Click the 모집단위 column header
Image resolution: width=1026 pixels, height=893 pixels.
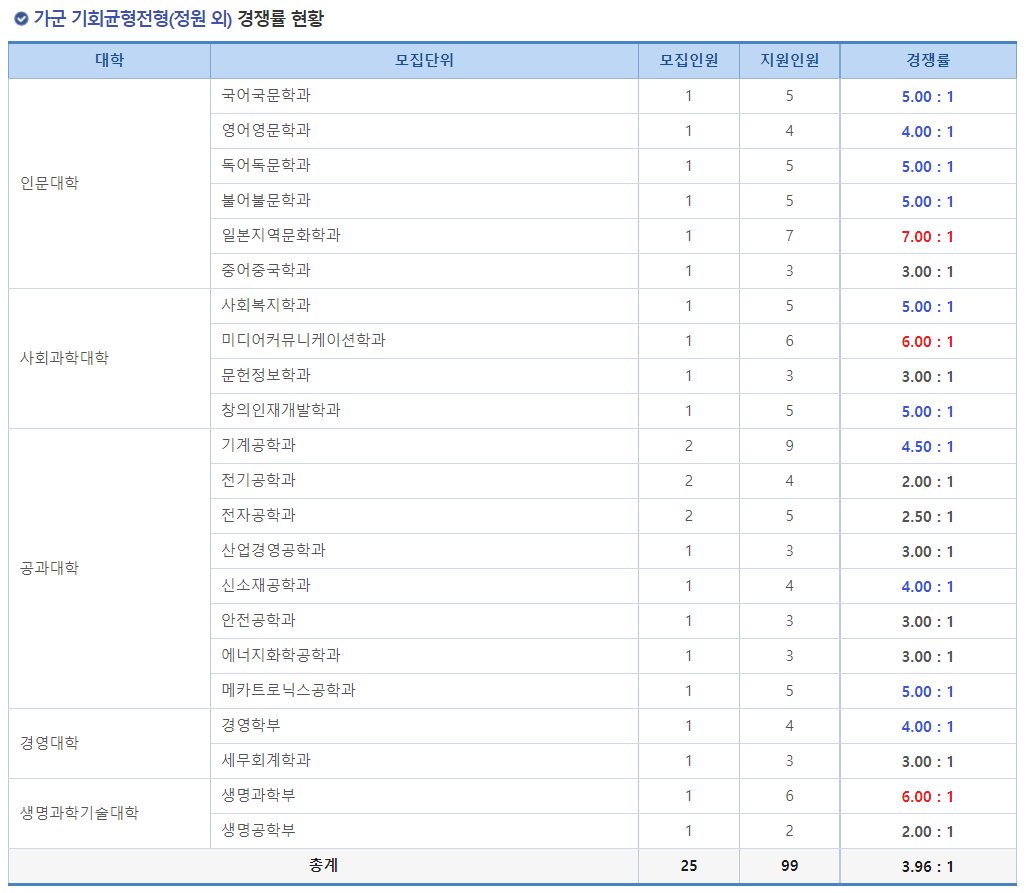point(422,60)
